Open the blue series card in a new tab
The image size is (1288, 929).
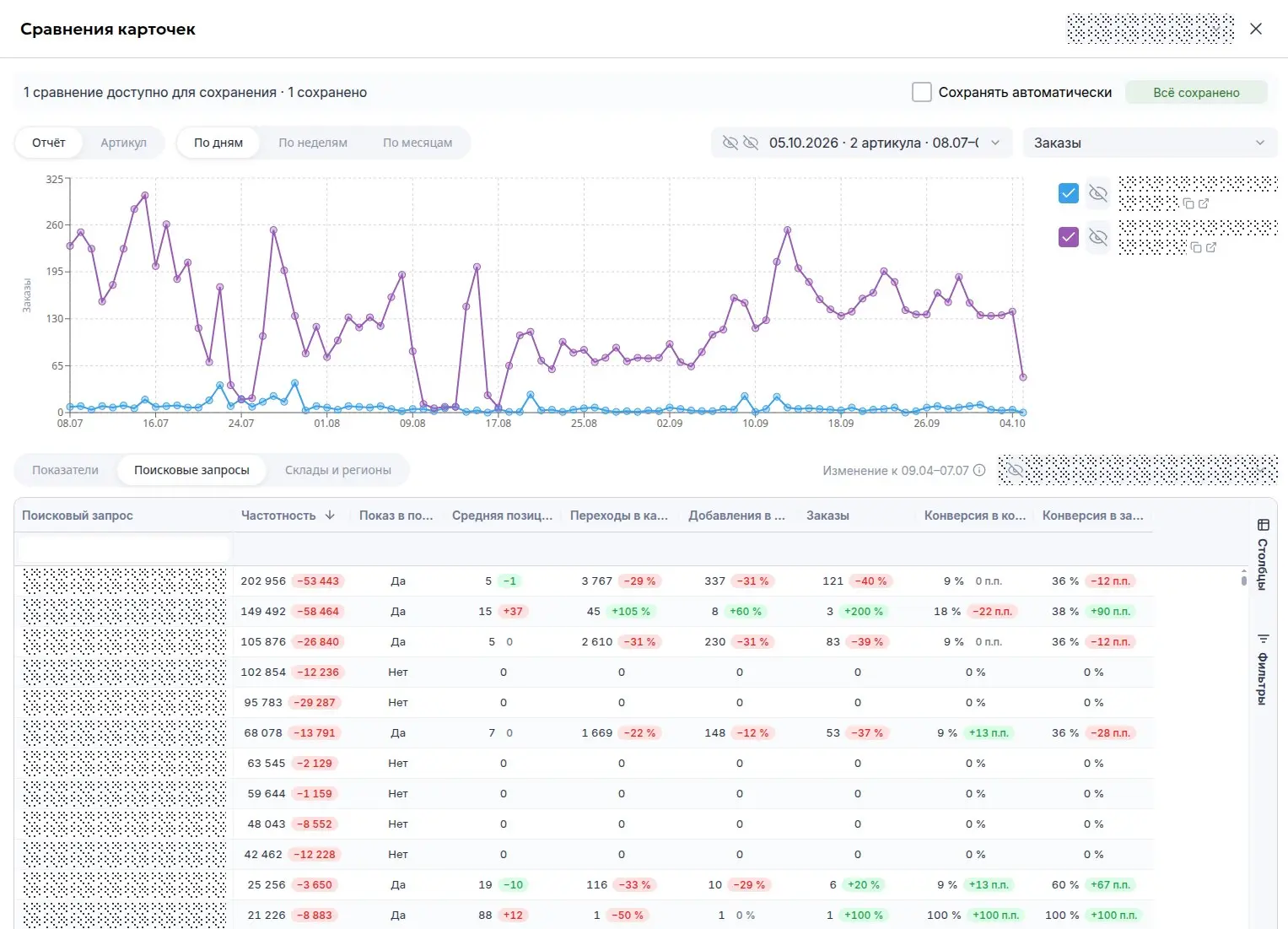coord(1204,203)
